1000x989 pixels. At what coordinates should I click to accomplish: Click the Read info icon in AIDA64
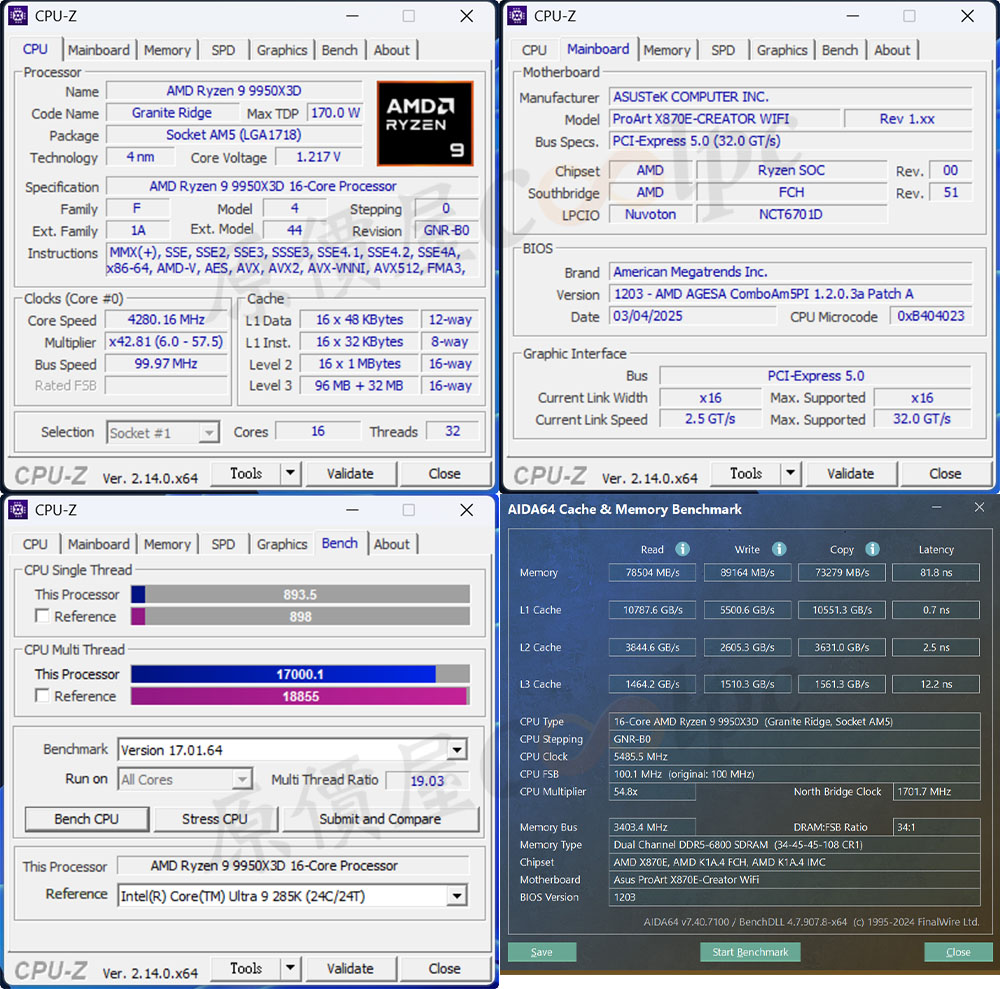(x=682, y=549)
